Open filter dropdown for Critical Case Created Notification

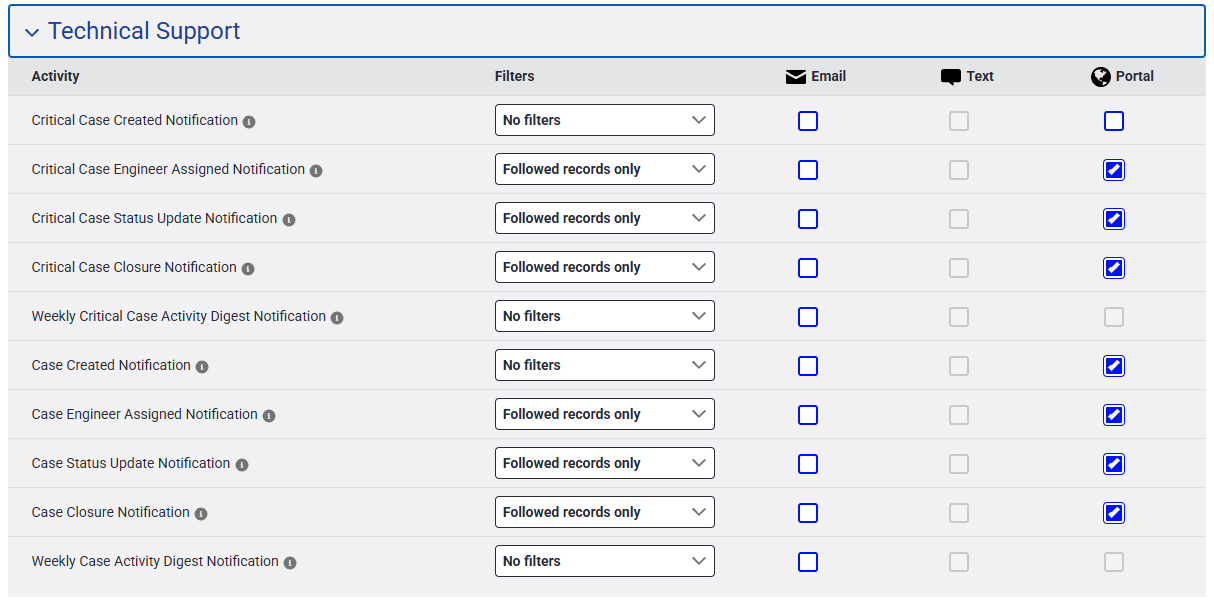click(x=605, y=120)
